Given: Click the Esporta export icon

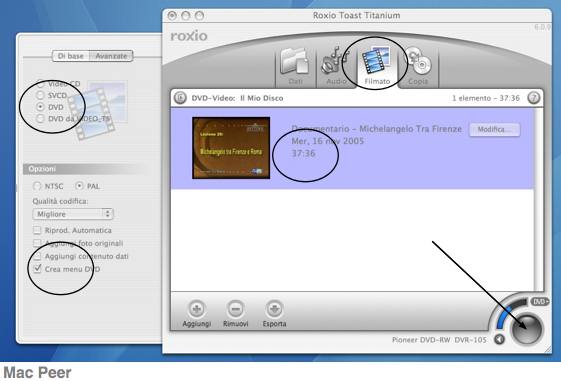Looking at the screenshot, I should (x=274, y=309).
